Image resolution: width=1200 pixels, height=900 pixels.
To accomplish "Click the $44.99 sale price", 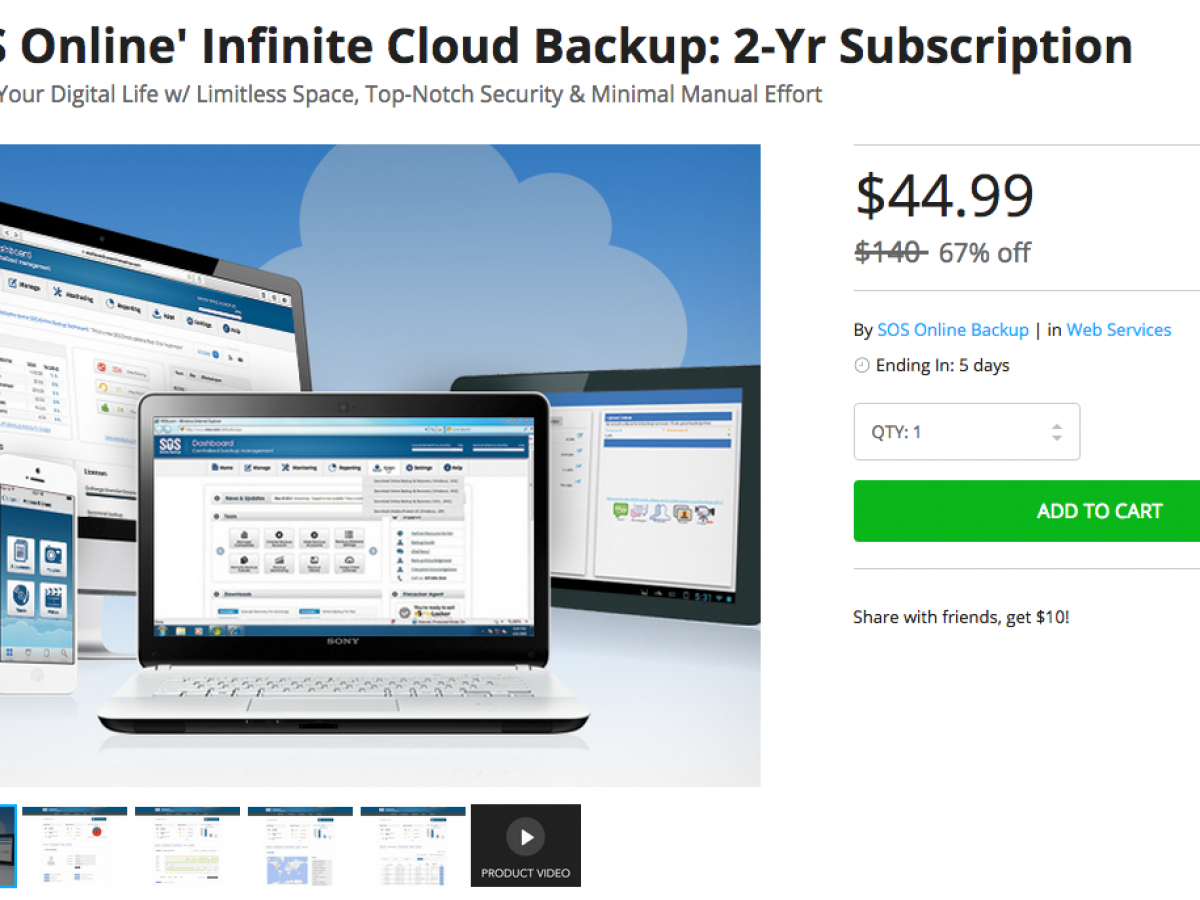I will pyautogui.click(x=944, y=196).
